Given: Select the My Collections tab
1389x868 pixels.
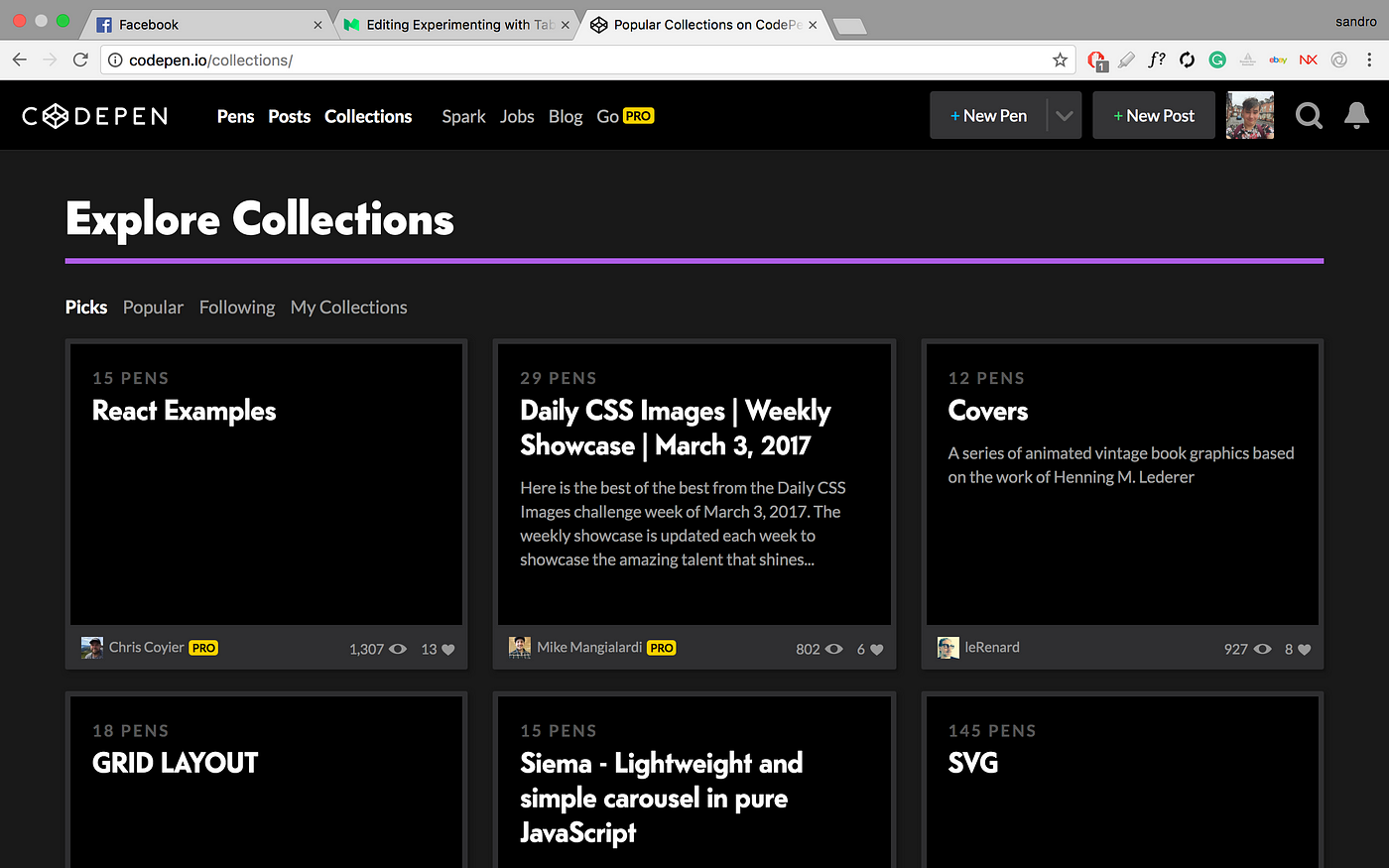Looking at the screenshot, I should 349,308.
